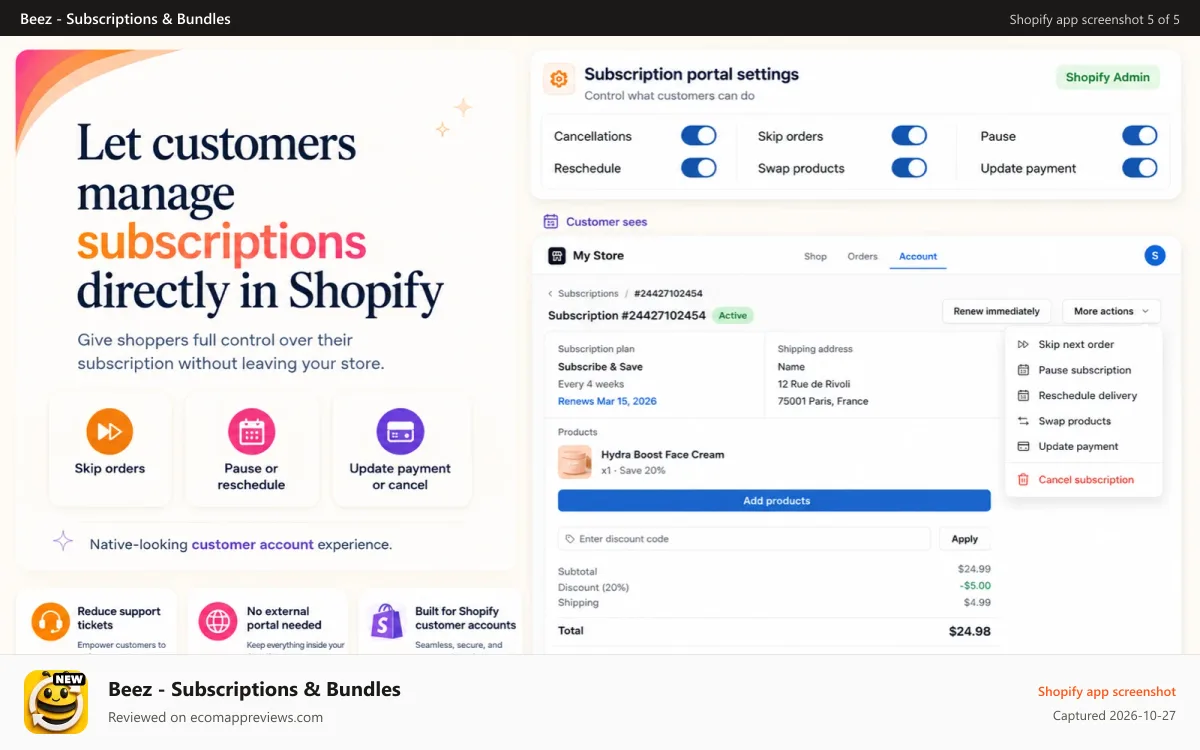Viewport: 1200px width, 750px height.
Task: Click the Subscribe & Save plan name
Action: click(x=600, y=367)
